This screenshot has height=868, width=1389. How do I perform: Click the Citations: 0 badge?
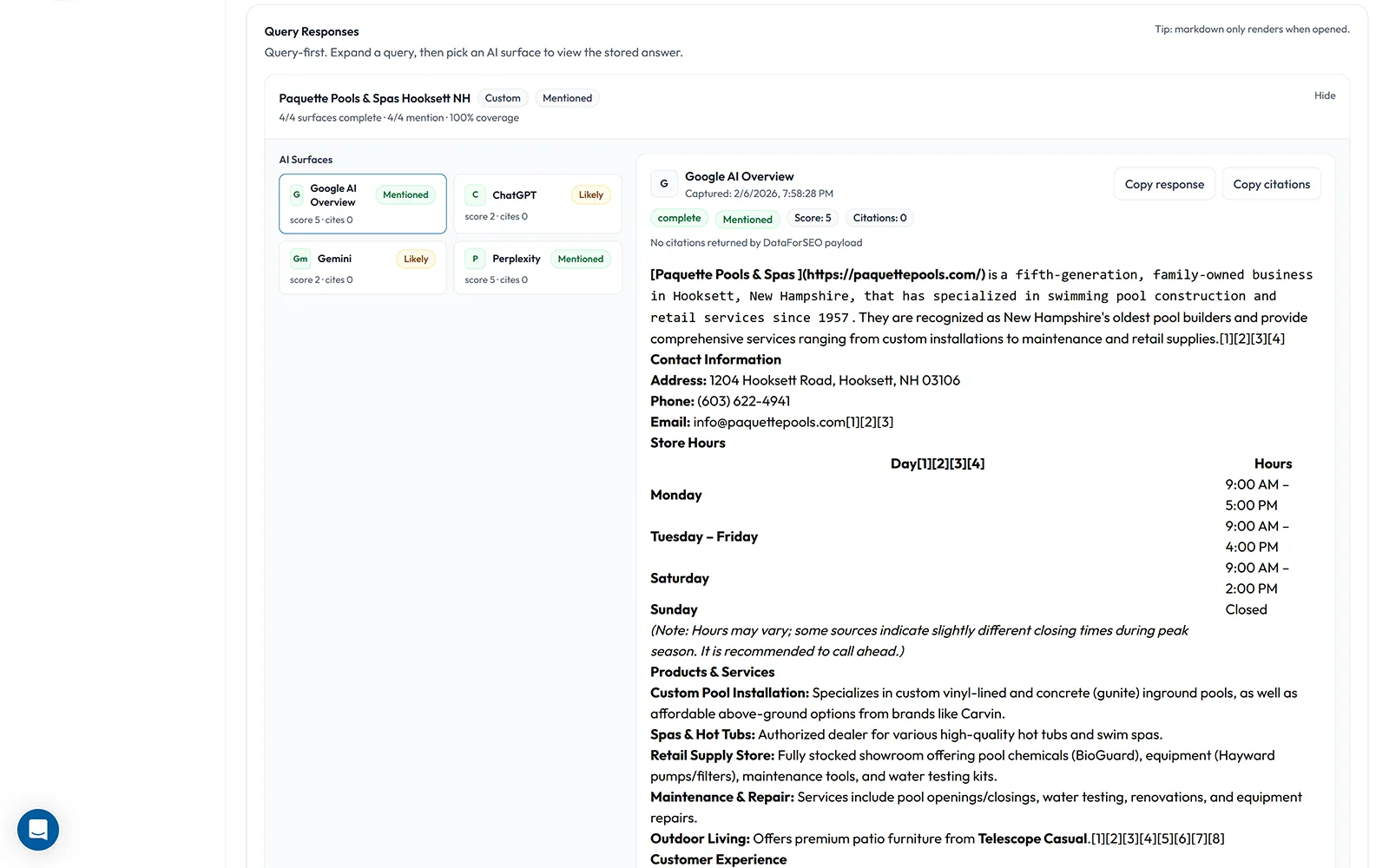[x=879, y=219]
